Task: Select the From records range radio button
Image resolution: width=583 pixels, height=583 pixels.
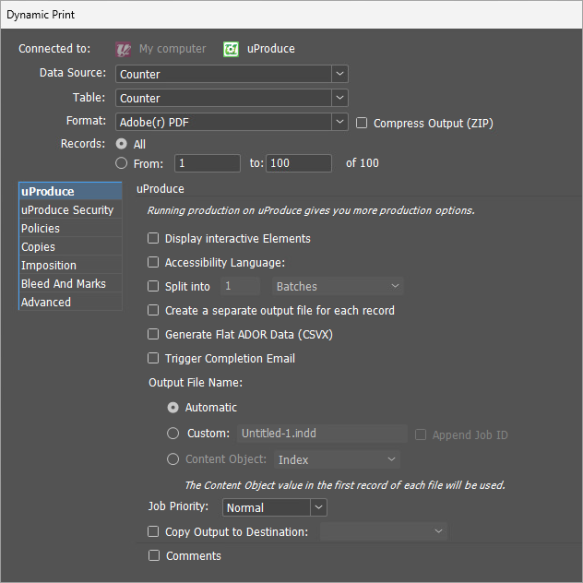Action: coord(121,163)
